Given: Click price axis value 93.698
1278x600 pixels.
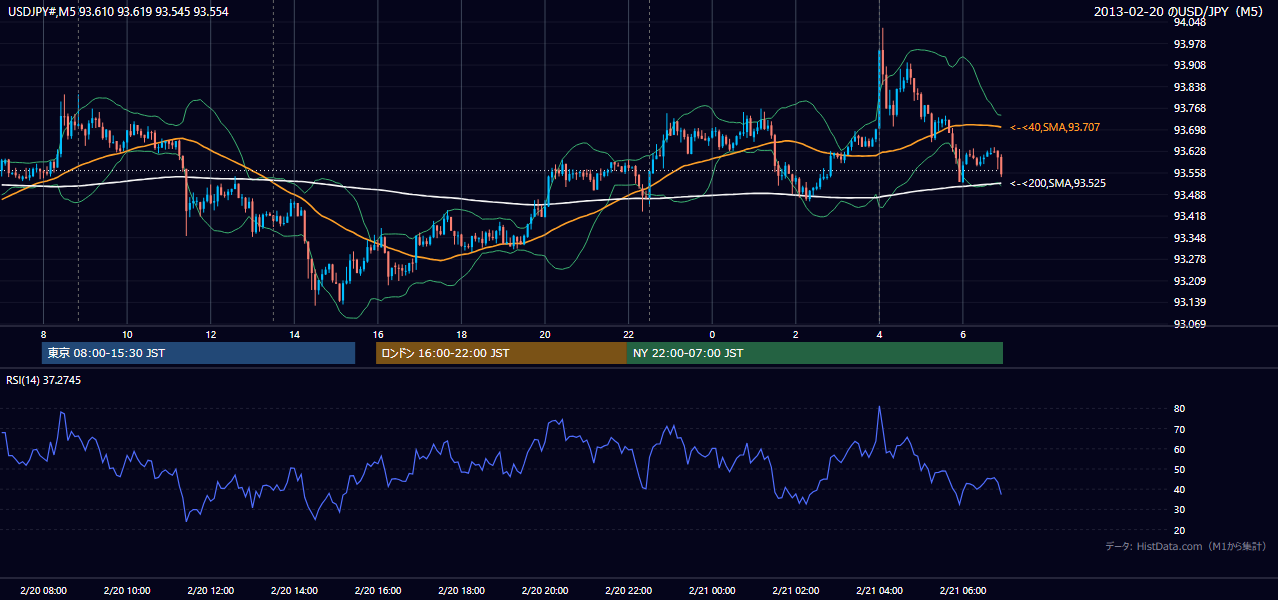Looking at the screenshot, I should (1190, 131).
